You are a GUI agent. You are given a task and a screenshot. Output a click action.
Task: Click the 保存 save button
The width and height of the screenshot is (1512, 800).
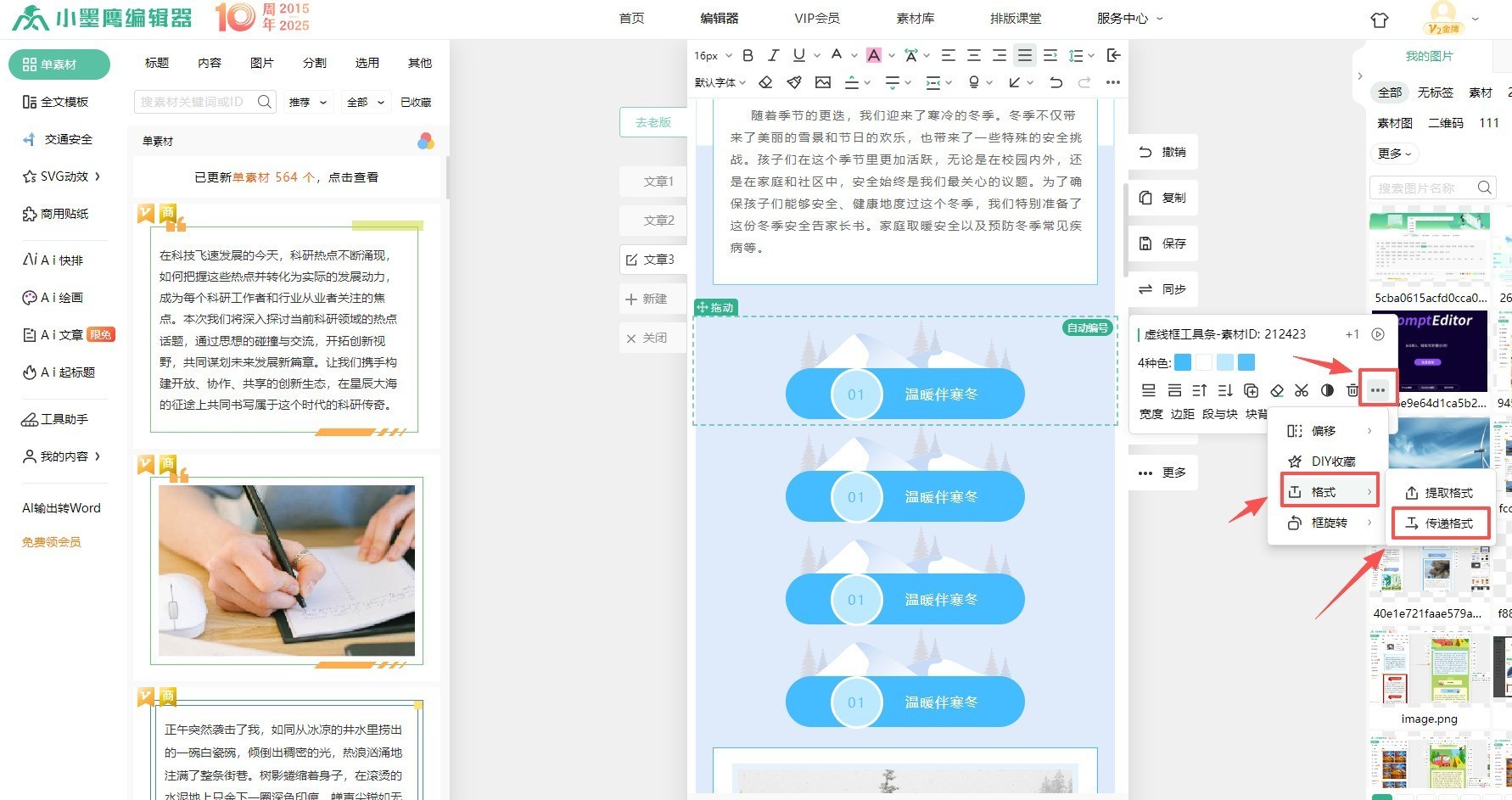click(x=1162, y=243)
